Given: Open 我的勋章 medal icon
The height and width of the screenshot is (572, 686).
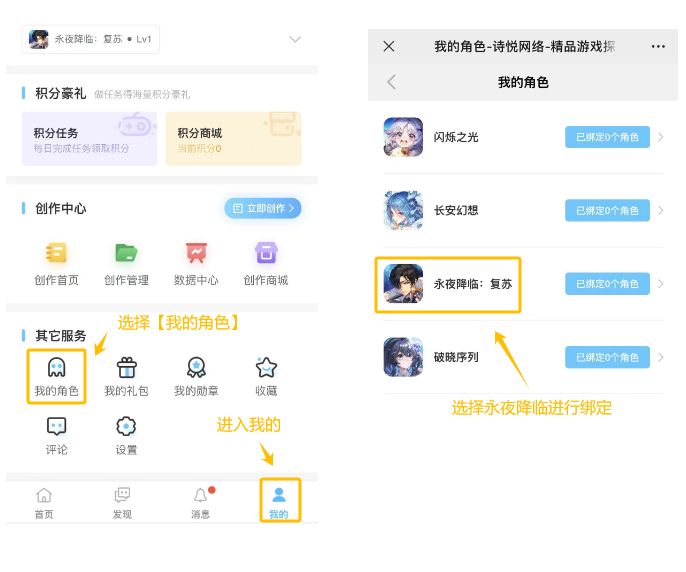Looking at the screenshot, I should coord(196,367).
